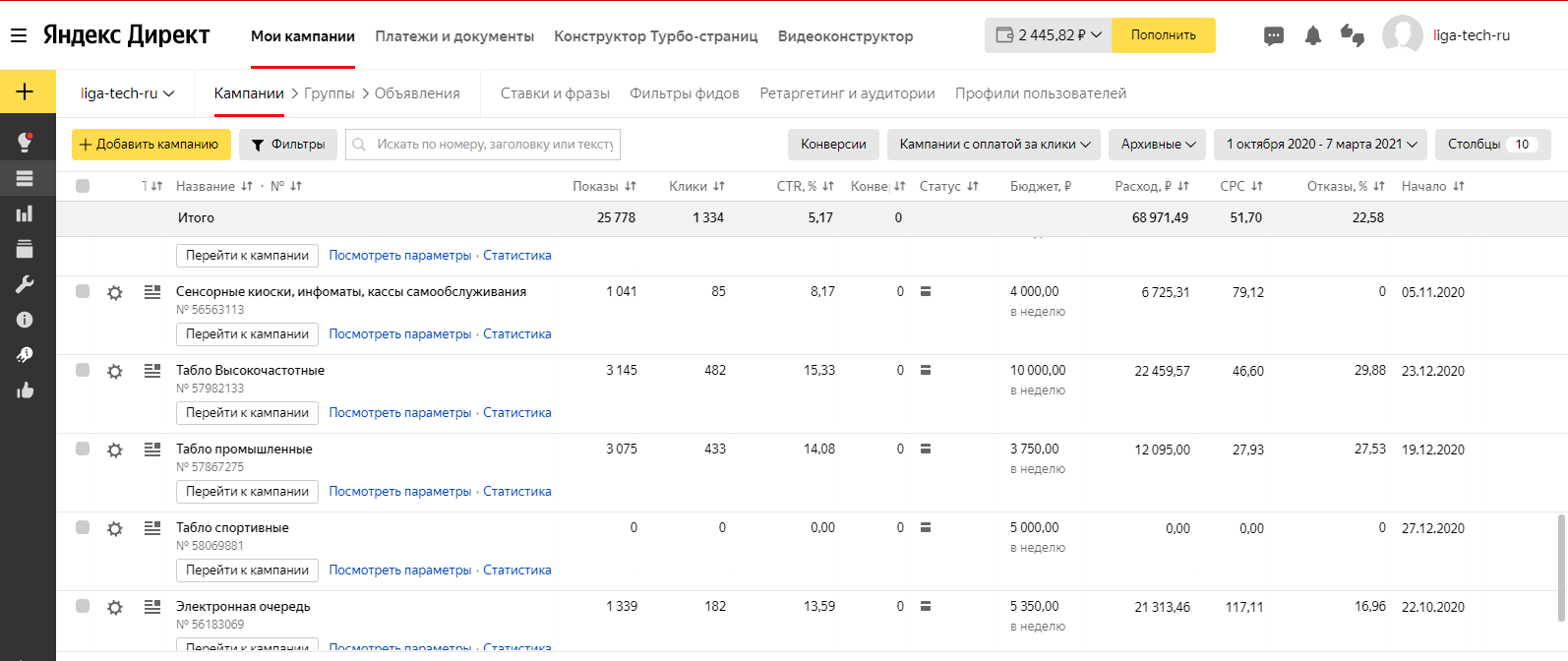Expand the liga-tech-ru account selector
The height and width of the screenshot is (661, 1568).
[127, 93]
